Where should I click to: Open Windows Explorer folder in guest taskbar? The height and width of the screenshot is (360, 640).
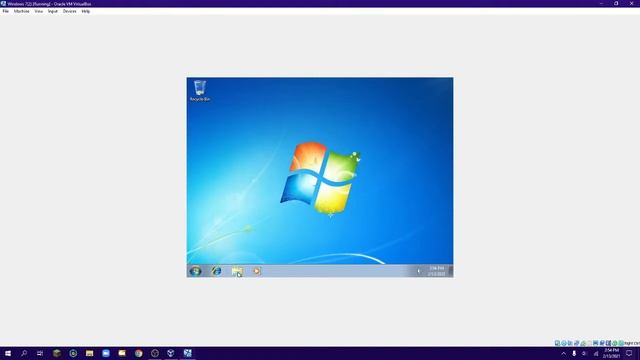237,271
